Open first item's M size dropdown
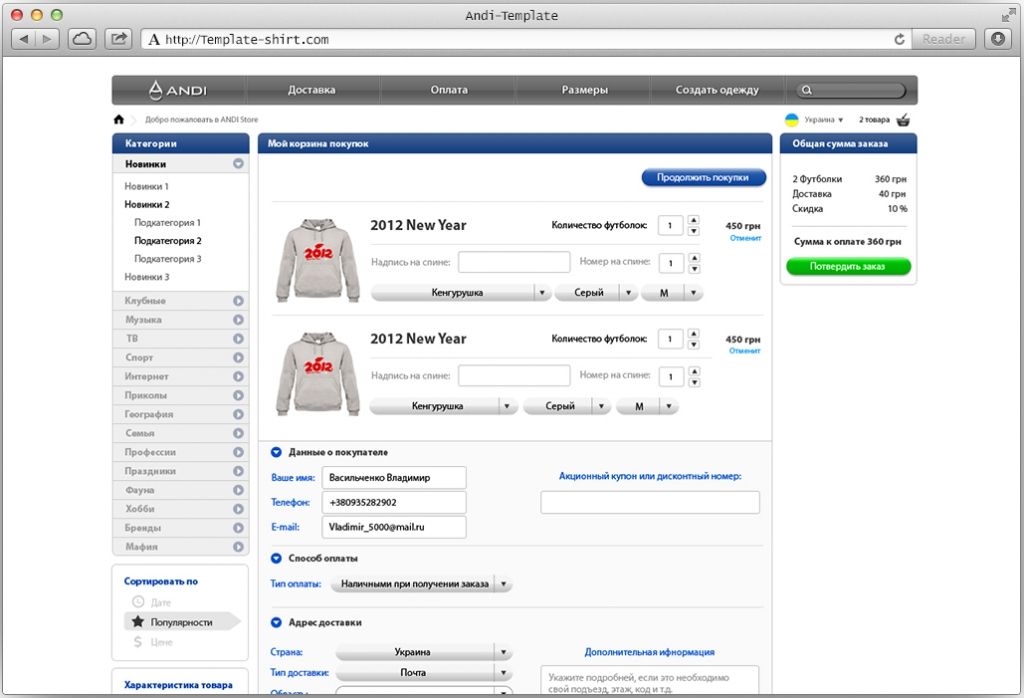The height and width of the screenshot is (698, 1024). [x=672, y=293]
